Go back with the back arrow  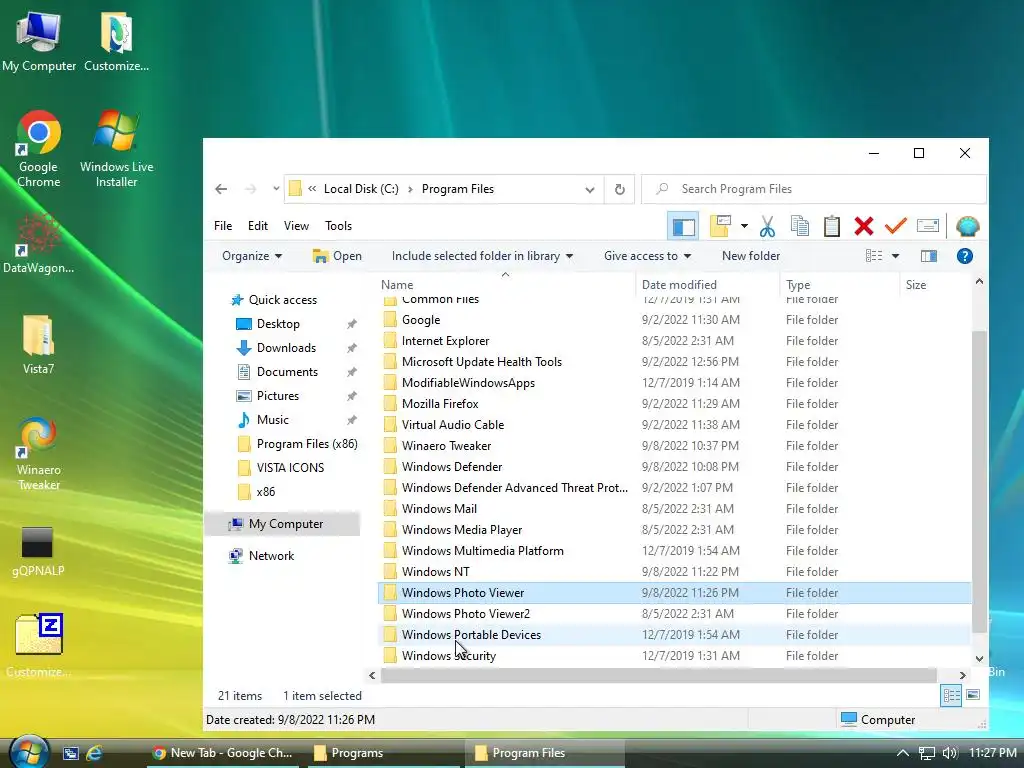221,189
